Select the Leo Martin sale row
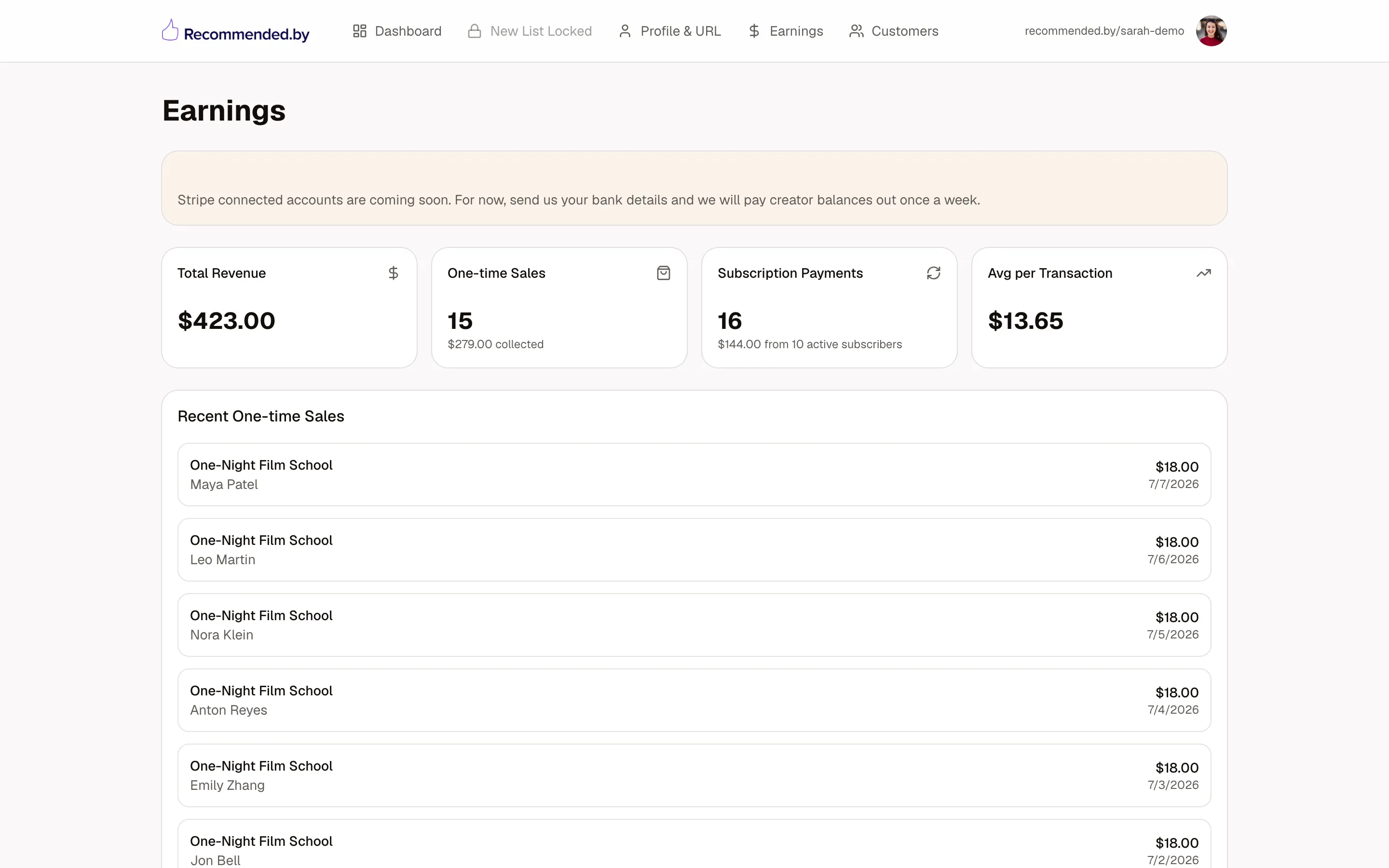Image resolution: width=1389 pixels, height=868 pixels. [694, 549]
